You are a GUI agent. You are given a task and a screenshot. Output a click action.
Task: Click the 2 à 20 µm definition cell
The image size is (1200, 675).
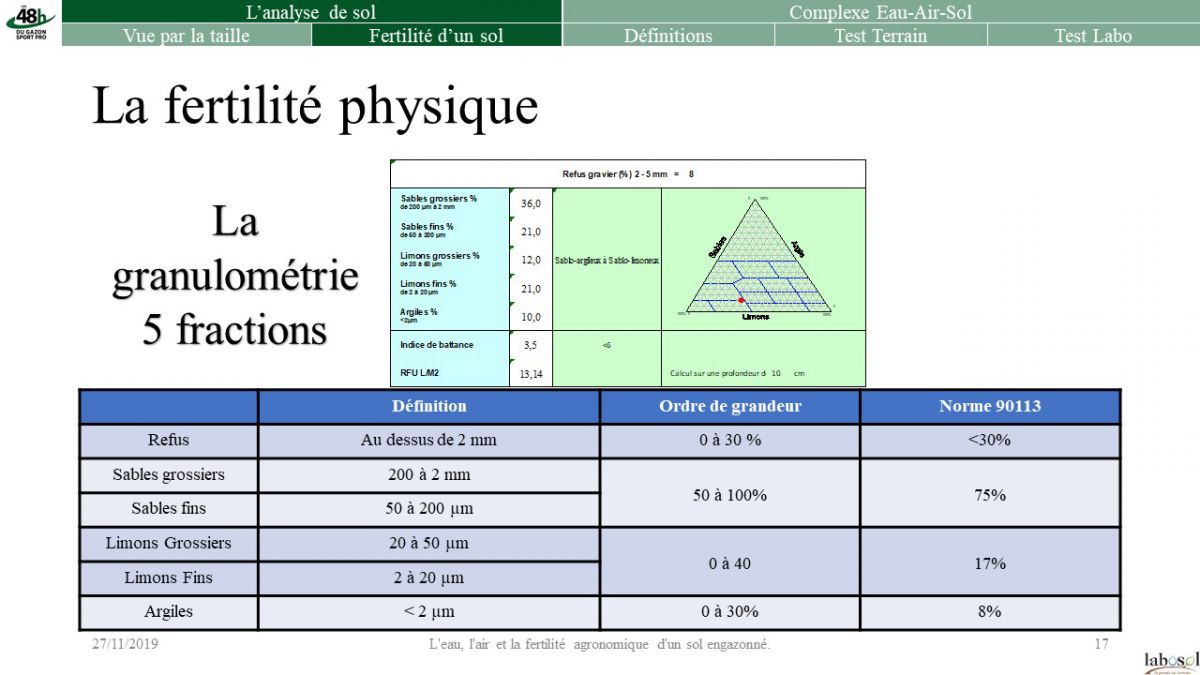point(429,578)
